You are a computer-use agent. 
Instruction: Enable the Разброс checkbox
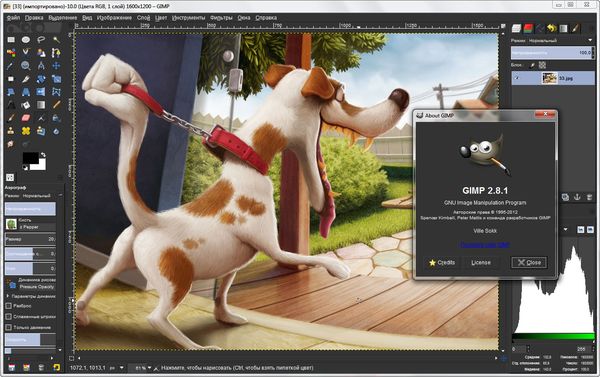[8, 306]
